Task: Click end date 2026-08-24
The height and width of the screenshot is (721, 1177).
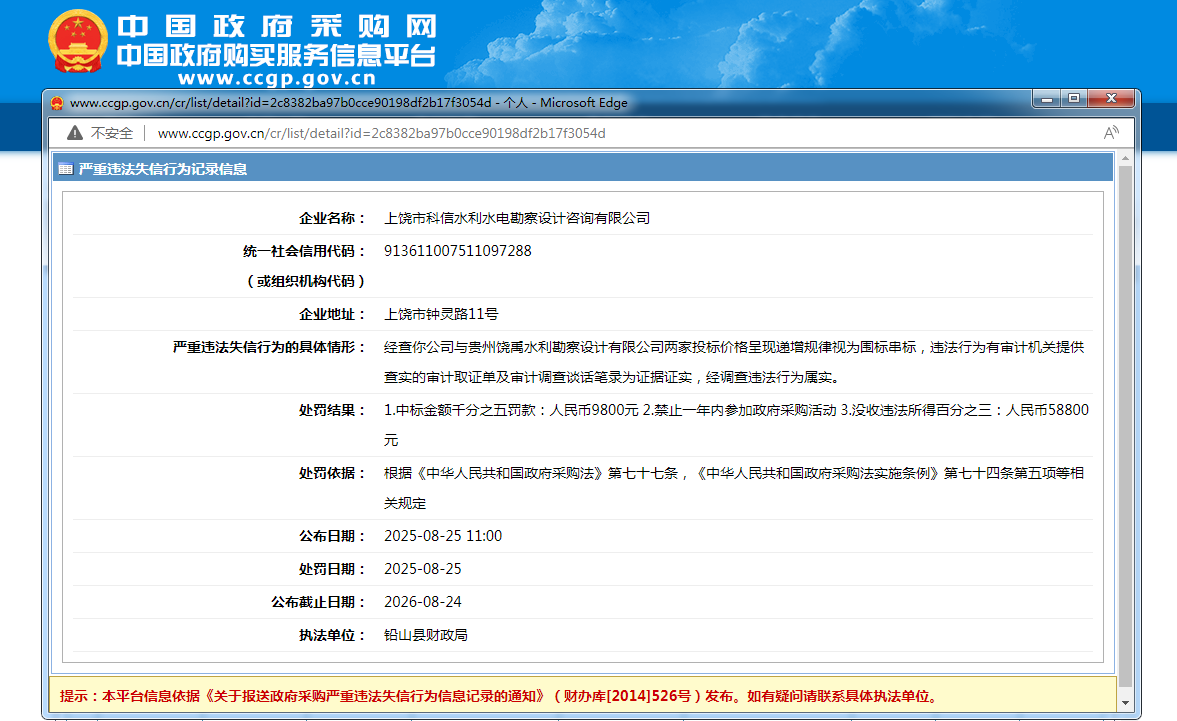Action: coord(423,602)
